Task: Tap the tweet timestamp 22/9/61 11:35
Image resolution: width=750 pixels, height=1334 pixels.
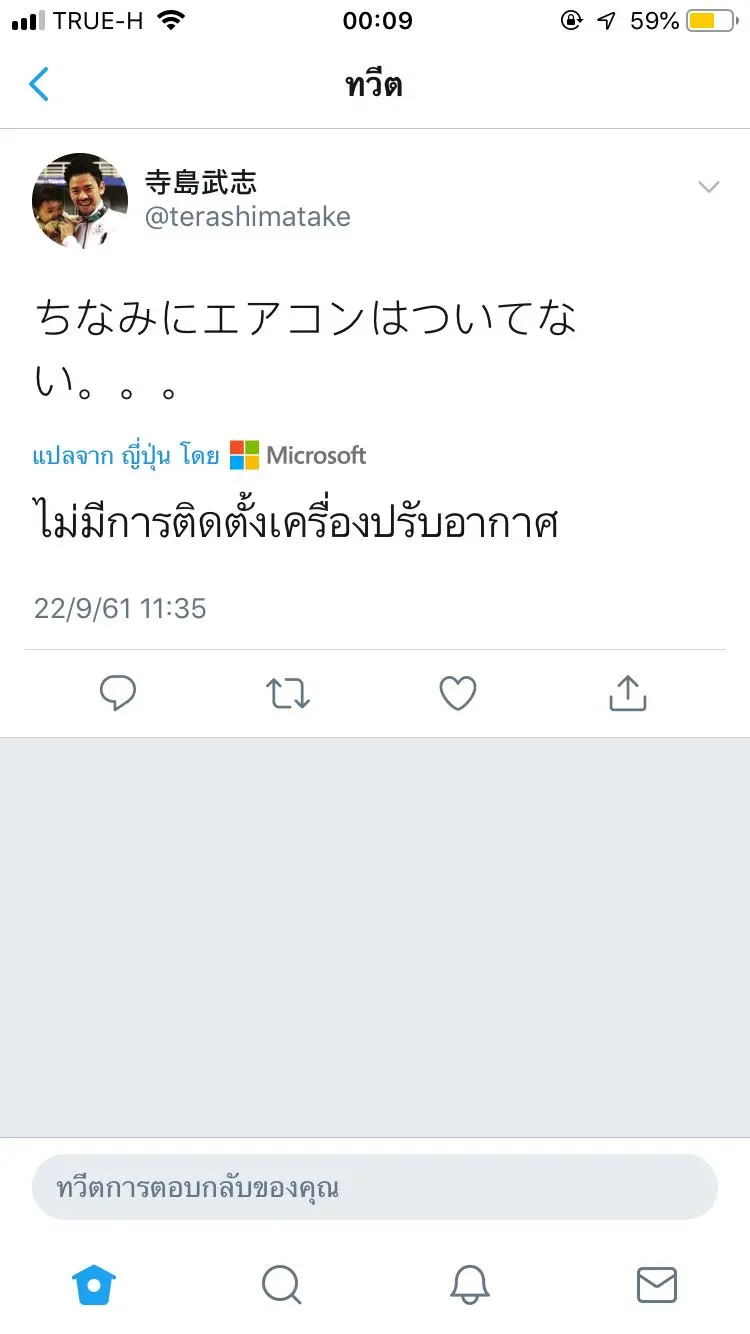Action: (120, 608)
